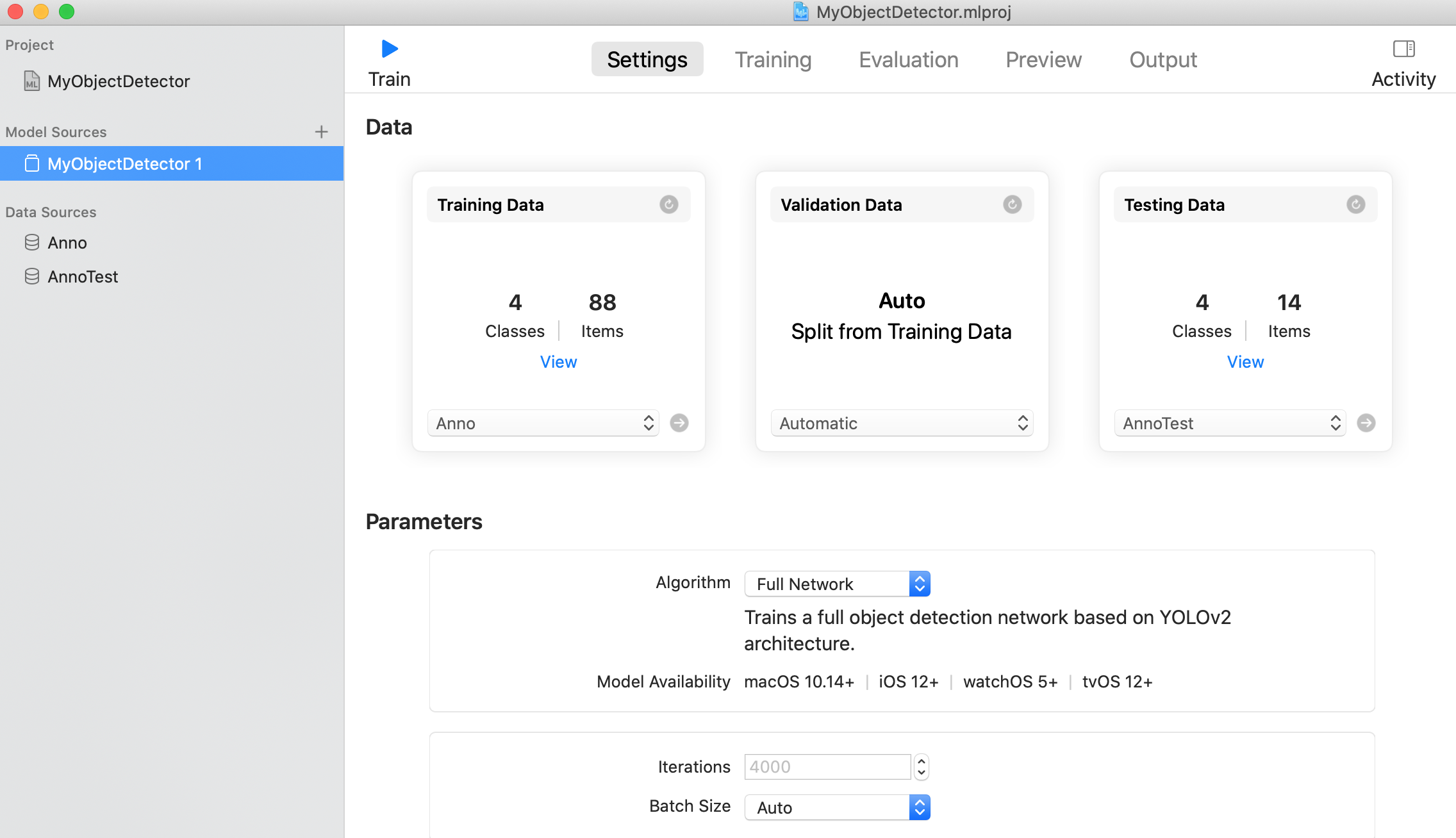Open the Batch Size Auto dropdown
The height and width of the screenshot is (838, 1456).
[x=837, y=807]
